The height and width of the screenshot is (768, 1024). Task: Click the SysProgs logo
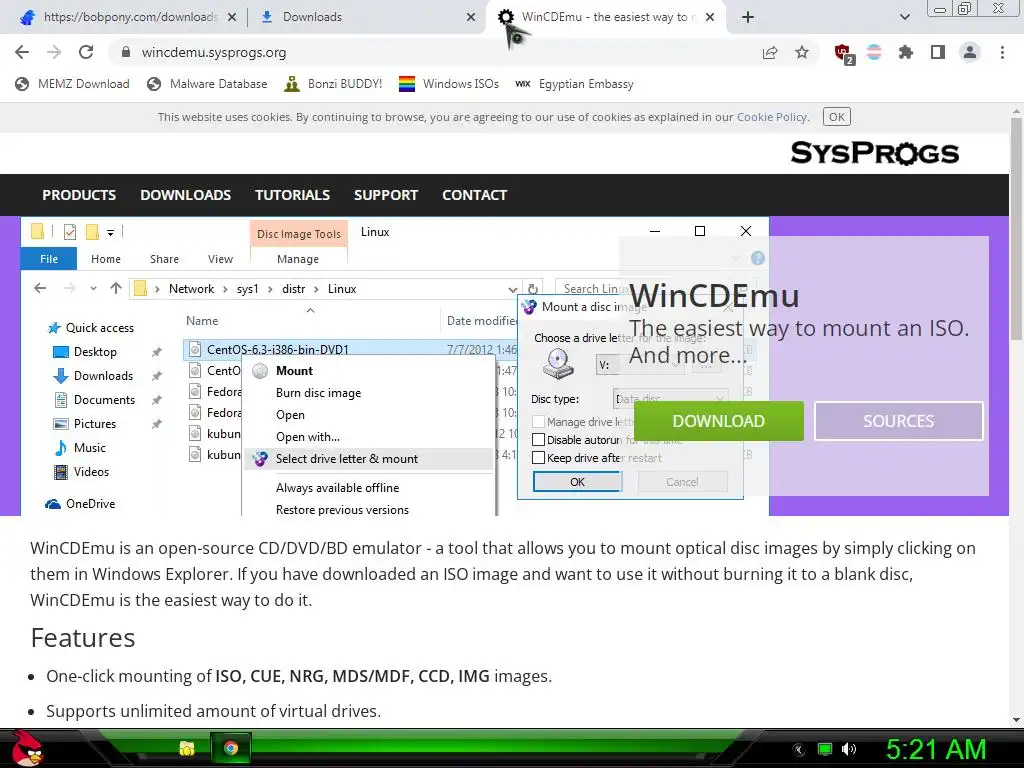874,153
